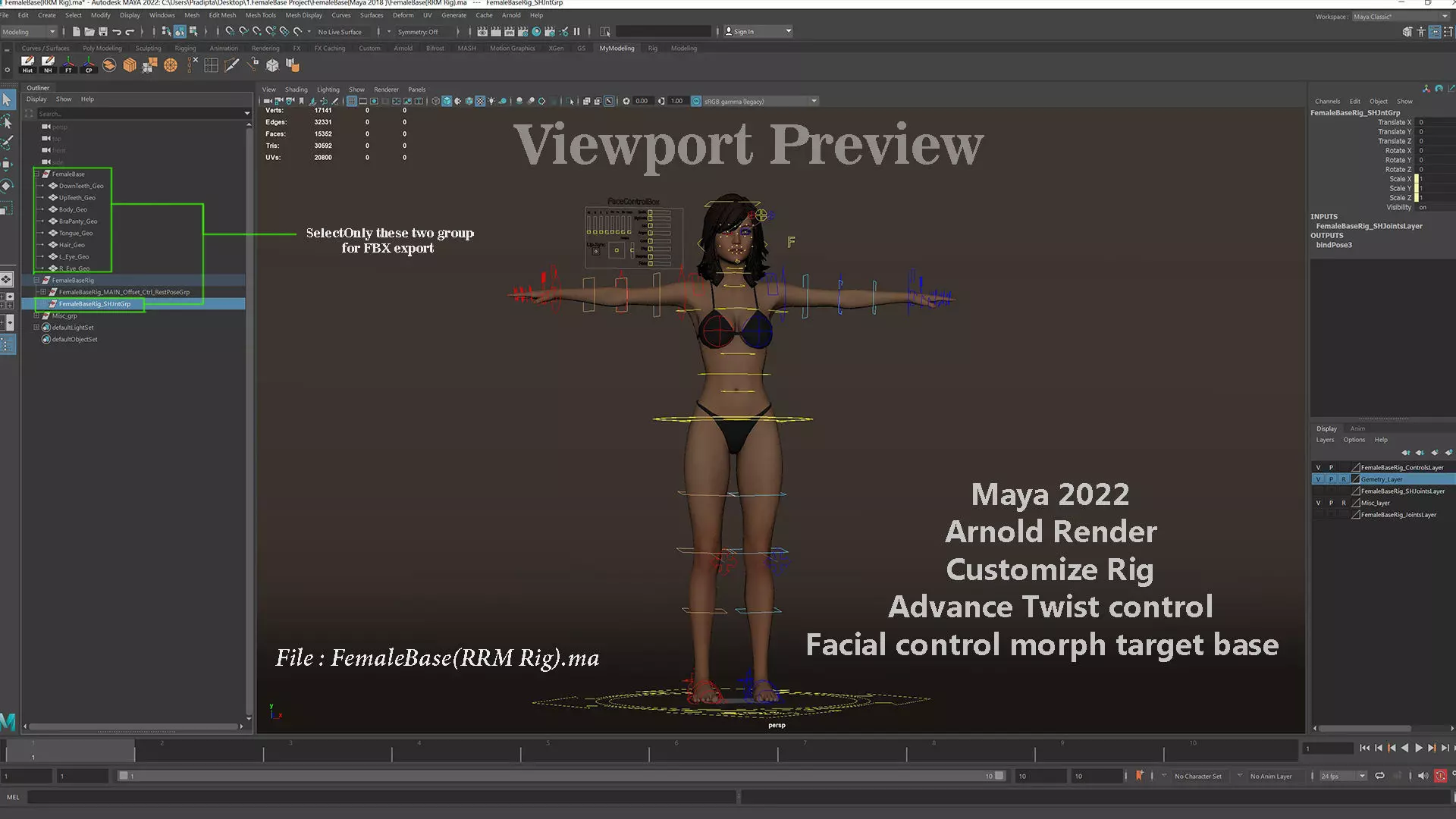Click the Undo arrow icon
Image resolution: width=1456 pixels, height=819 pixels.
click(x=117, y=31)
